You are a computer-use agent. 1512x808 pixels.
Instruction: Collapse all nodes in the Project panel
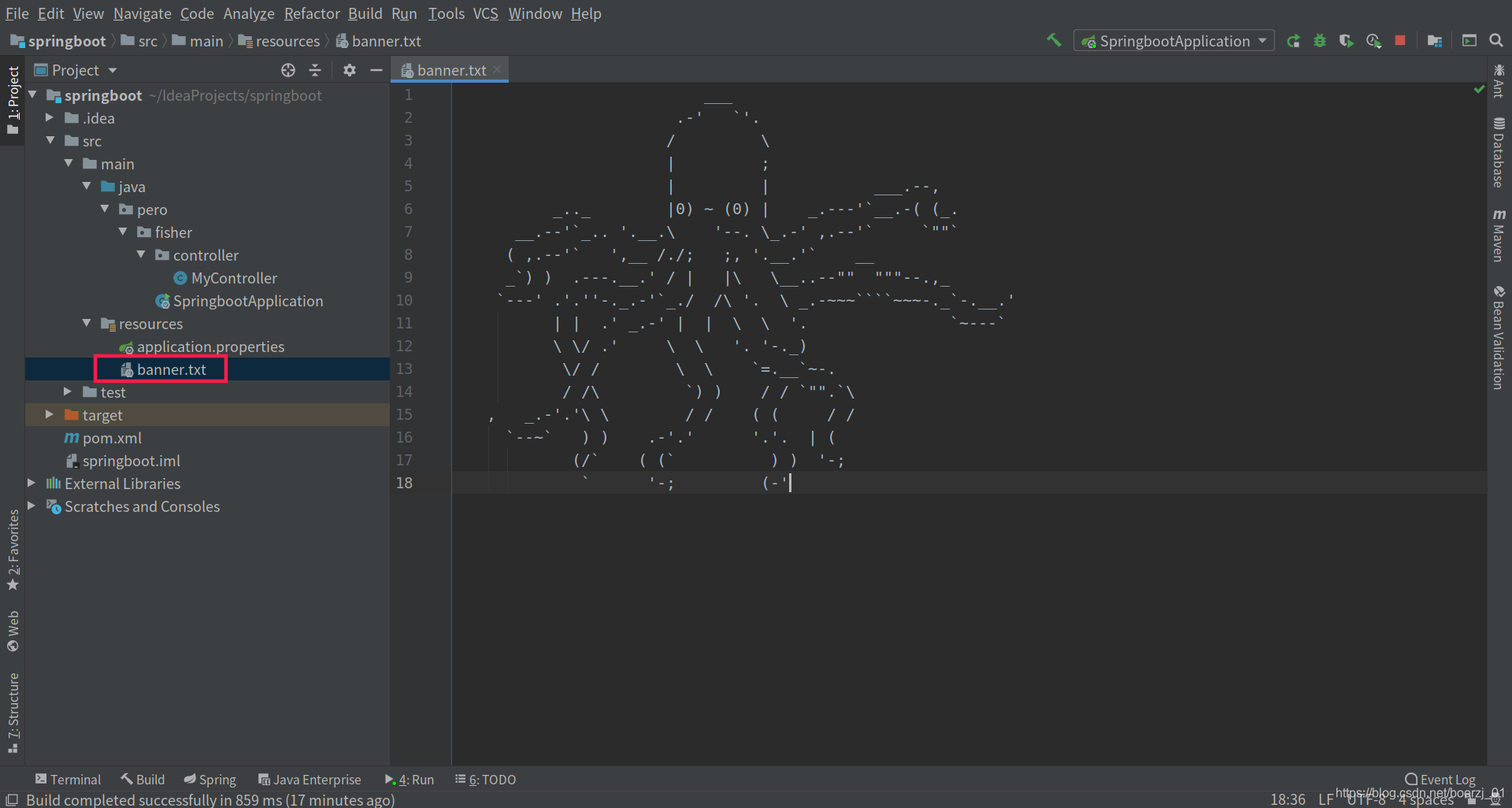(315, 70)
